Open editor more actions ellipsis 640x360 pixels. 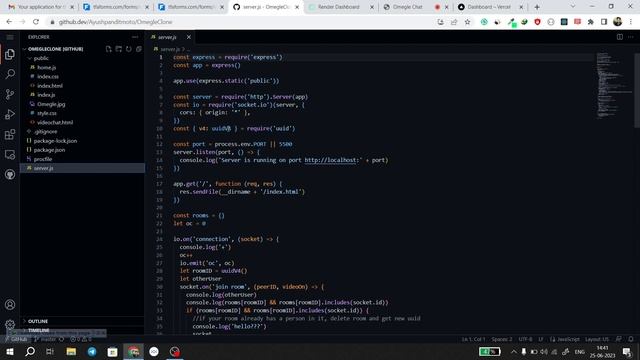pos(631,37)
